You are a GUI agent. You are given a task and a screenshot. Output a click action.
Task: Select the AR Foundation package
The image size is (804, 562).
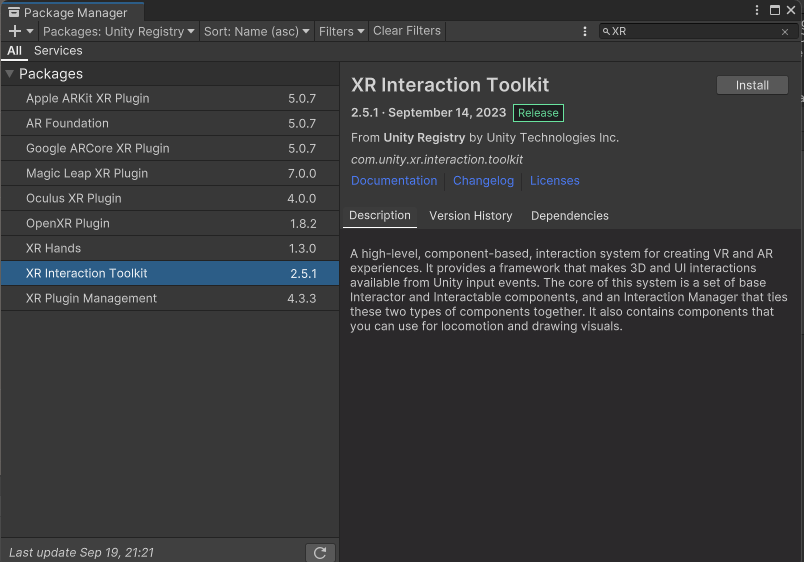[170, 124]
